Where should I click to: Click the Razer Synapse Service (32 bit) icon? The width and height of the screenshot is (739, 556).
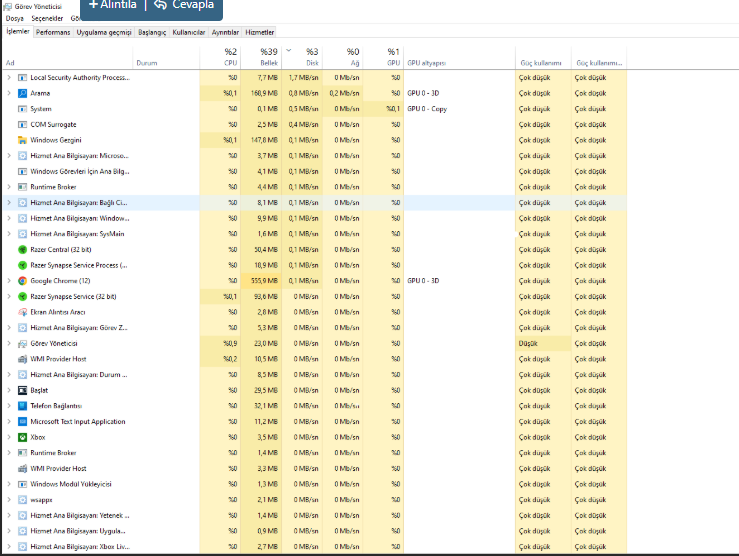coord(22,296)
